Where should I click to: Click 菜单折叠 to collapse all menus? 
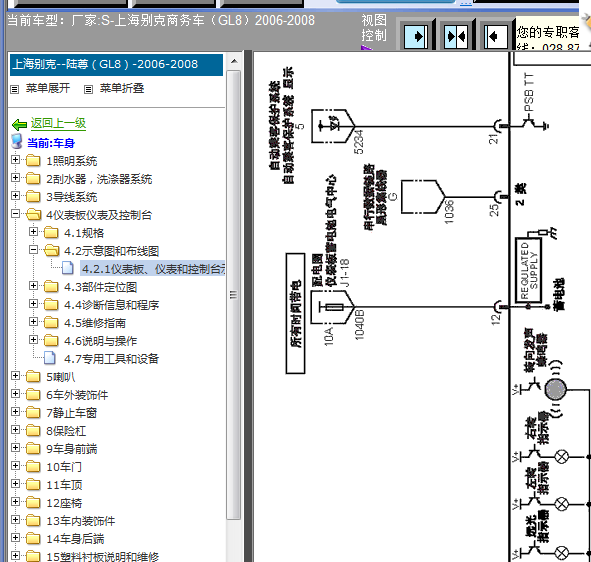[122, 88]
